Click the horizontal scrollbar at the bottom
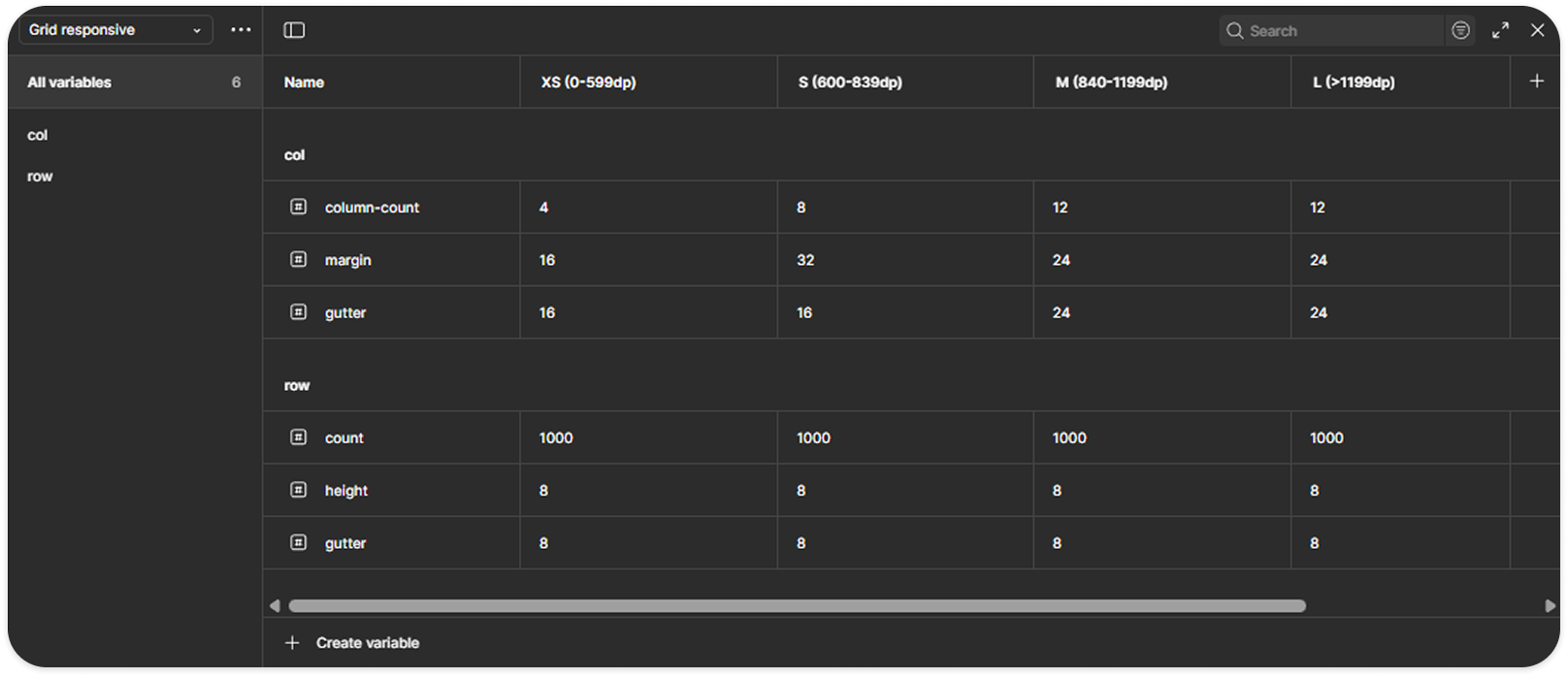This screenshot has width=1568, height=677. [796, 605]
